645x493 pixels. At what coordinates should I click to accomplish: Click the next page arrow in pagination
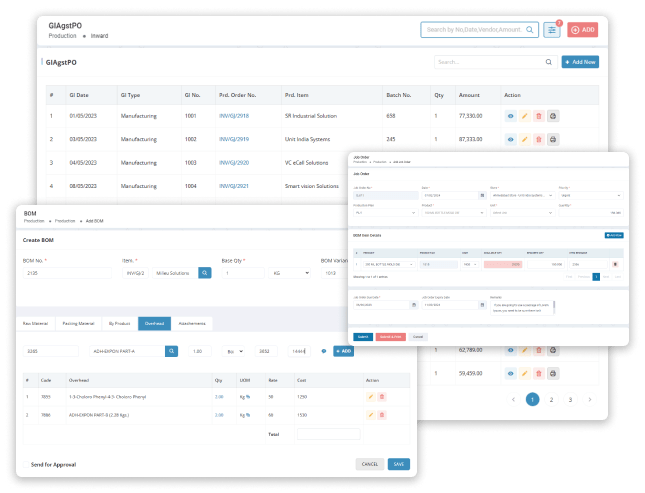coord(589,400)
